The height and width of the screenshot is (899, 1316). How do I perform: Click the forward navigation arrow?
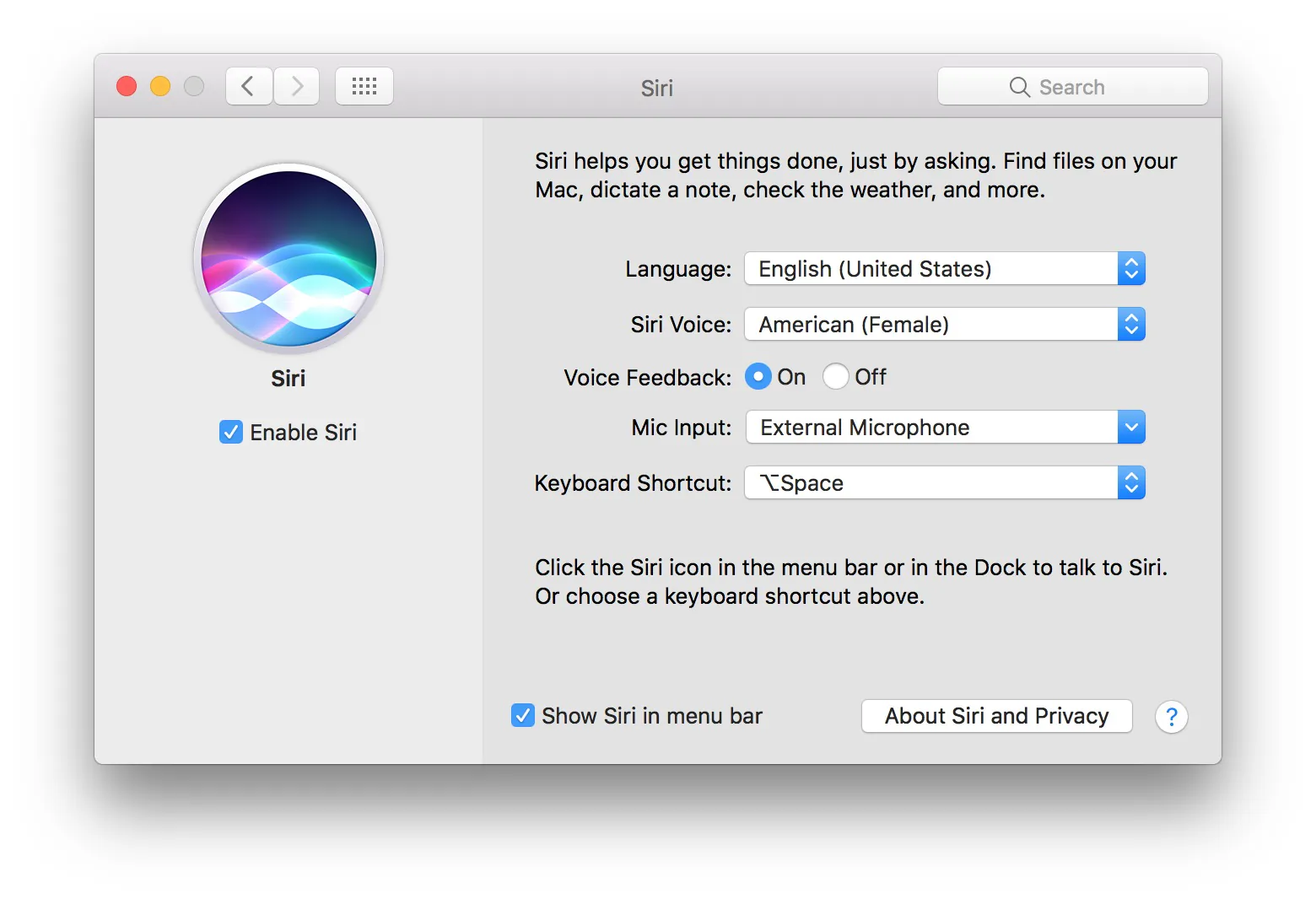[296, 86]
